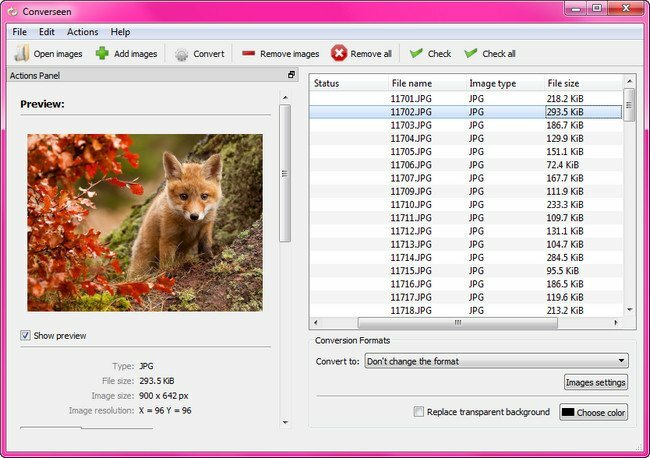Start conversion with the Convert icon
The image size is (650, 458).
[181, 54]
